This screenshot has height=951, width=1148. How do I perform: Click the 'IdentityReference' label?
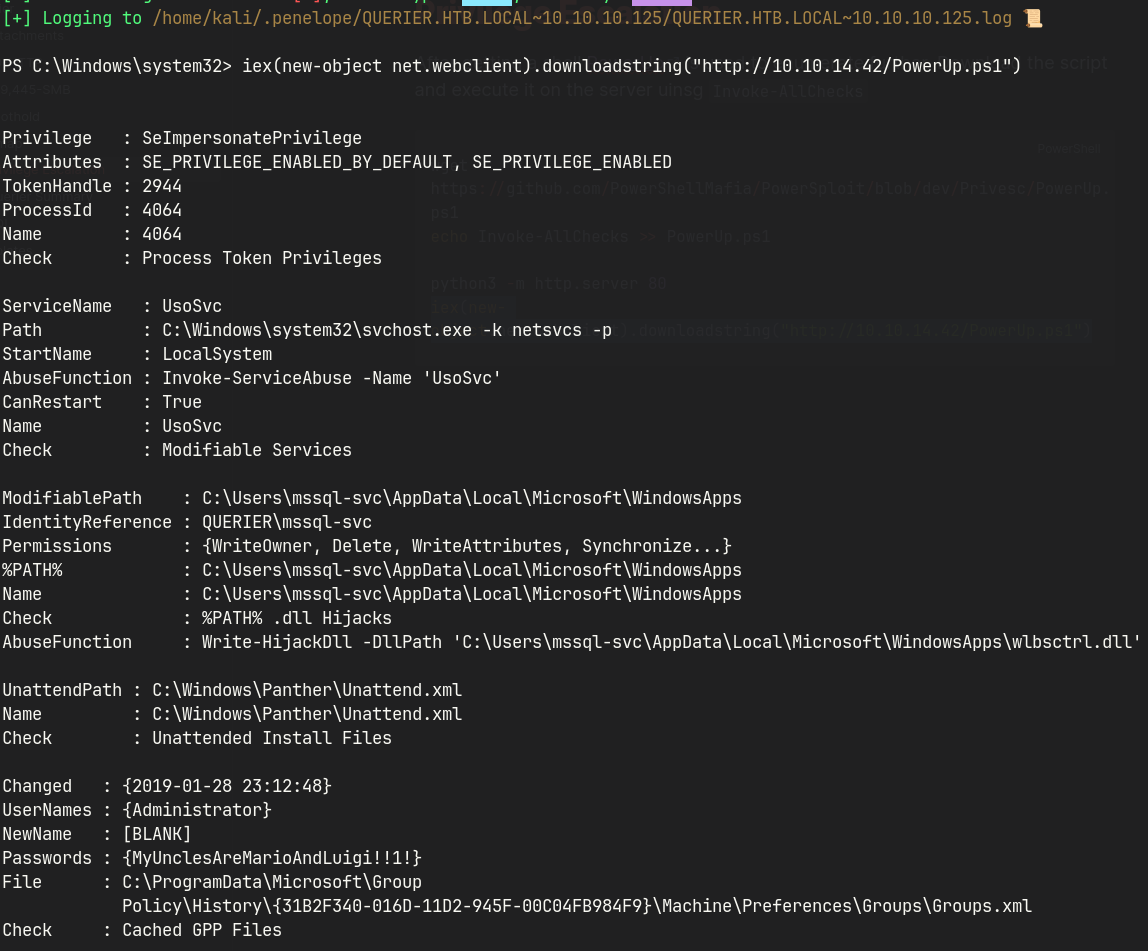[87, 523]
